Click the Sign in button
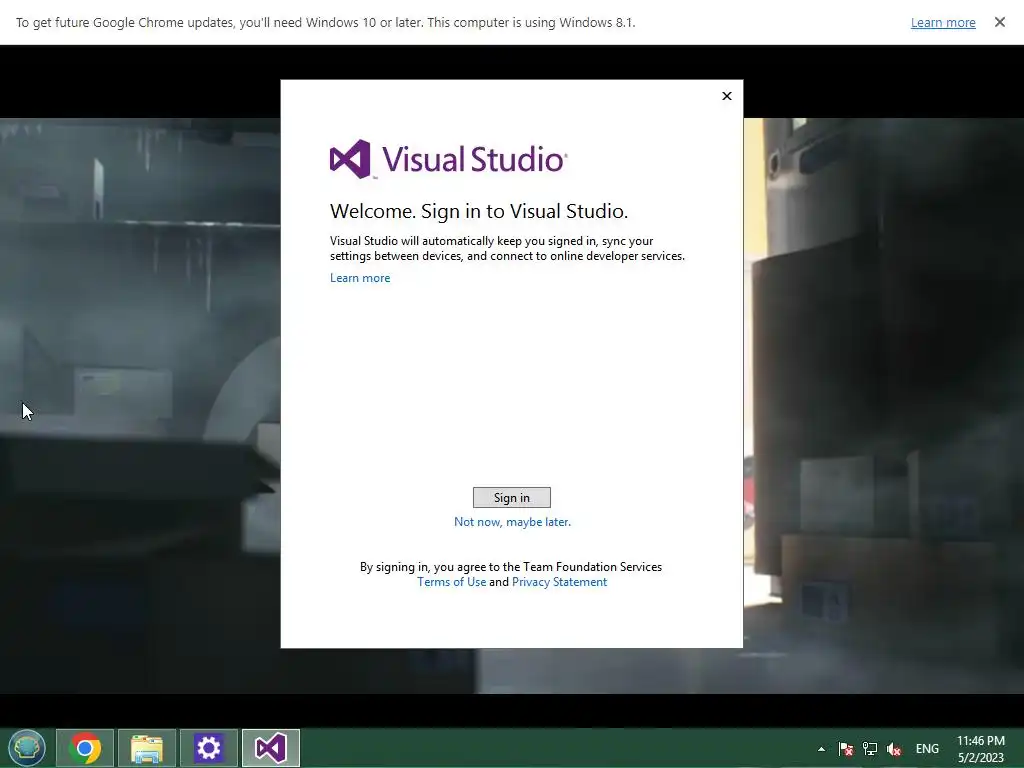1024x768 pixels. (511, 498)
